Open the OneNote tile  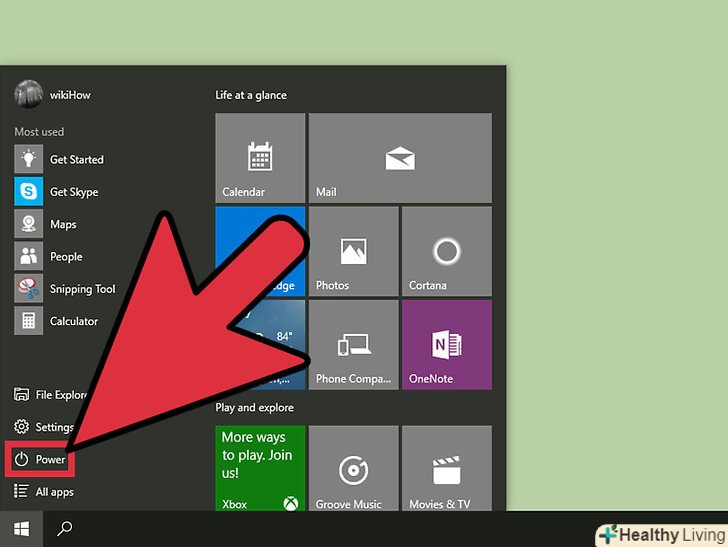coord(447,345)
